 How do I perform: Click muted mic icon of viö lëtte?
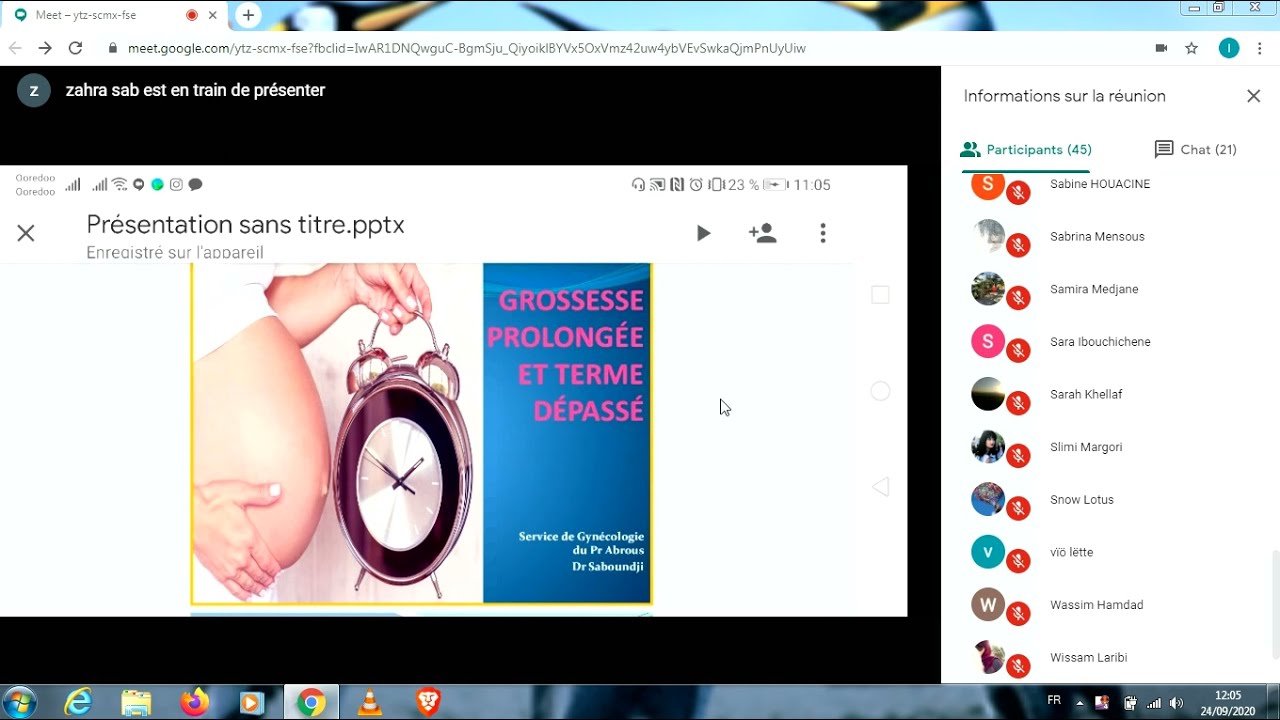[x=1018, y=560]
